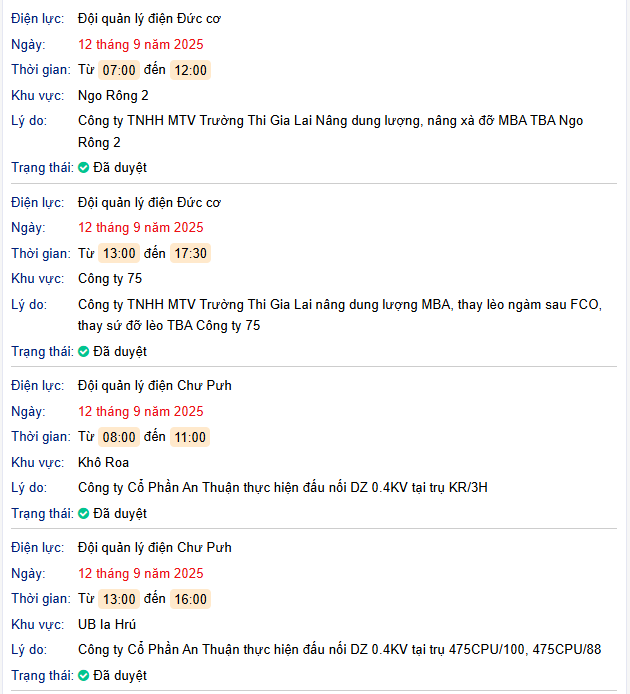The image size is (630, 694).
Task: Click the 12:00 end time badge
Action: 190,70
